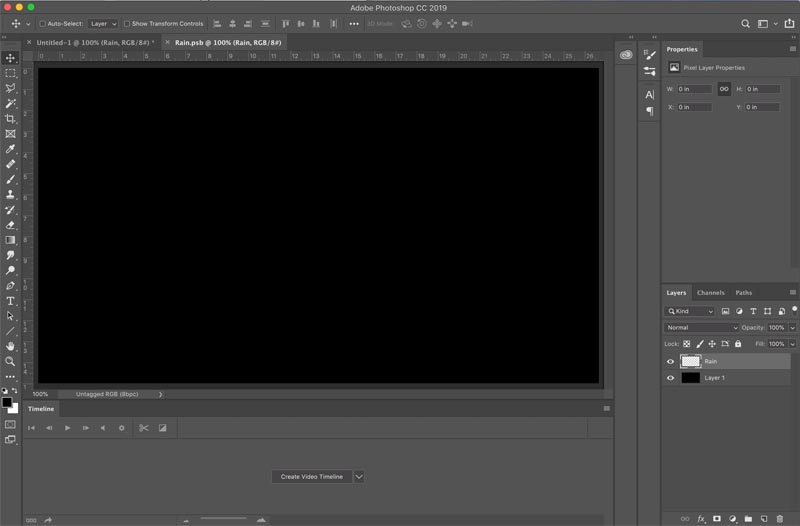The image size is (800, 526).
Task: Open the Layers panel menu
Action: point(792,292)
